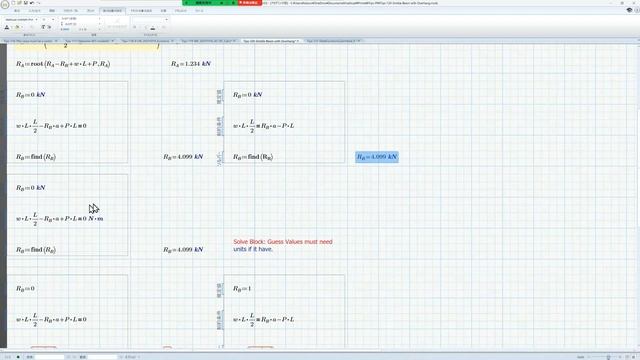
Task: Click Save icon in quick access toolbar
Action: pyautogui.click(x=25, y=3)
